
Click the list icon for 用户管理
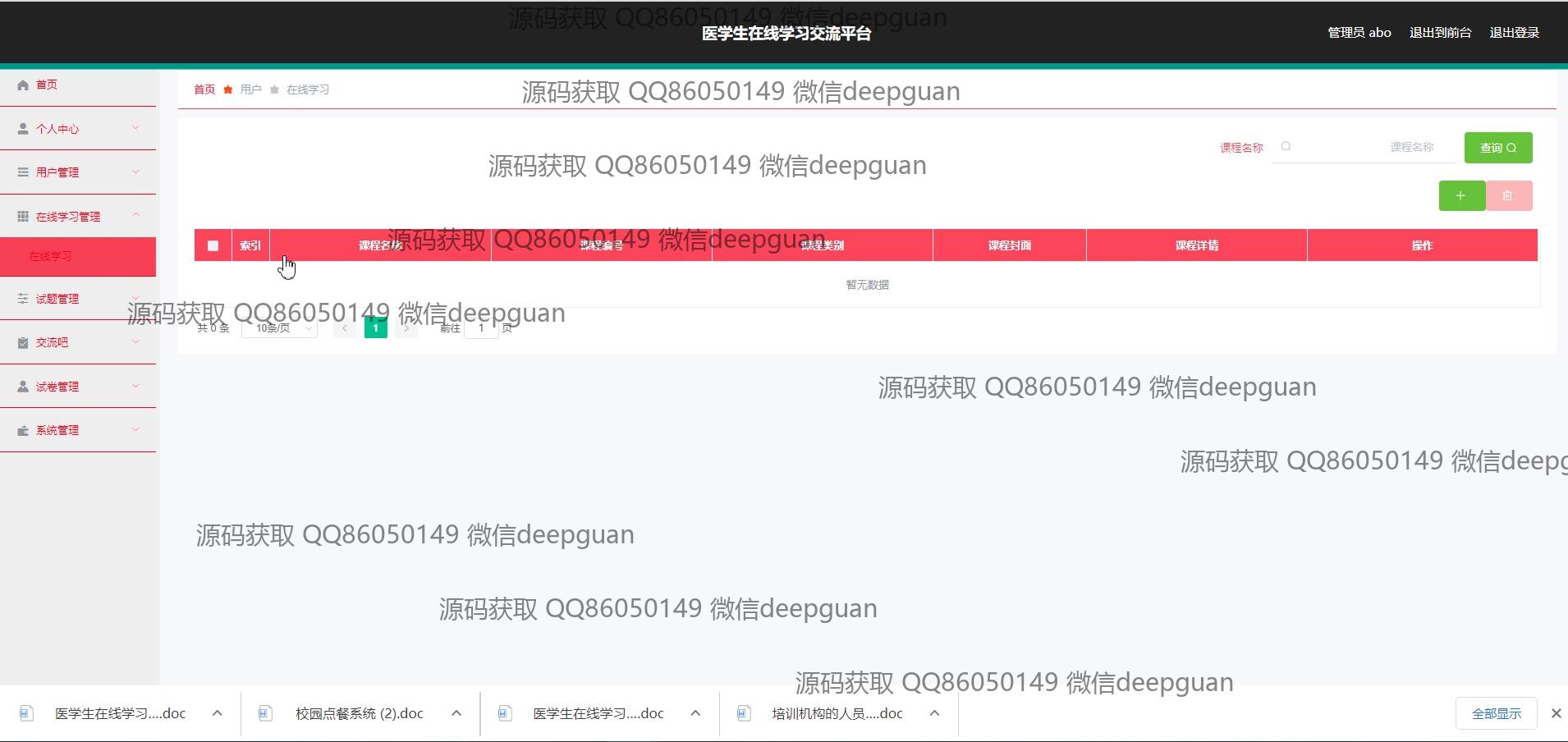[23, 172]
